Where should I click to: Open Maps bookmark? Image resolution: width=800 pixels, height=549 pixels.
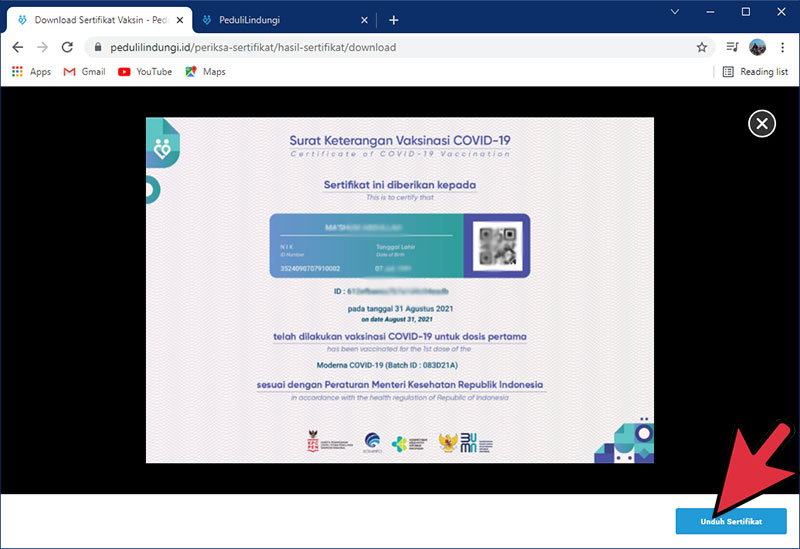point(205,72)
